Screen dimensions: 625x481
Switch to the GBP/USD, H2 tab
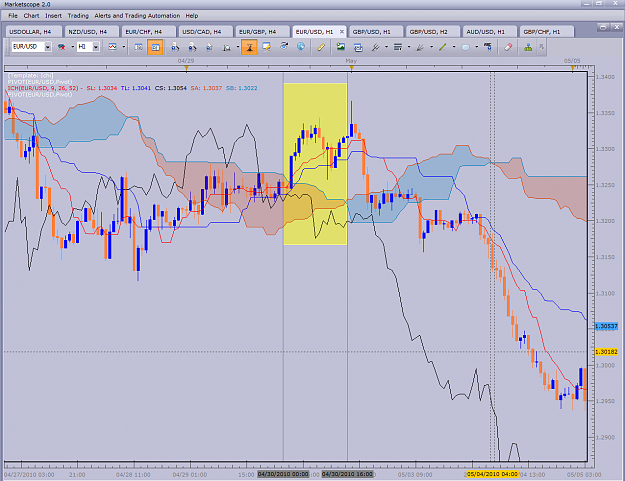click(432, 31)
